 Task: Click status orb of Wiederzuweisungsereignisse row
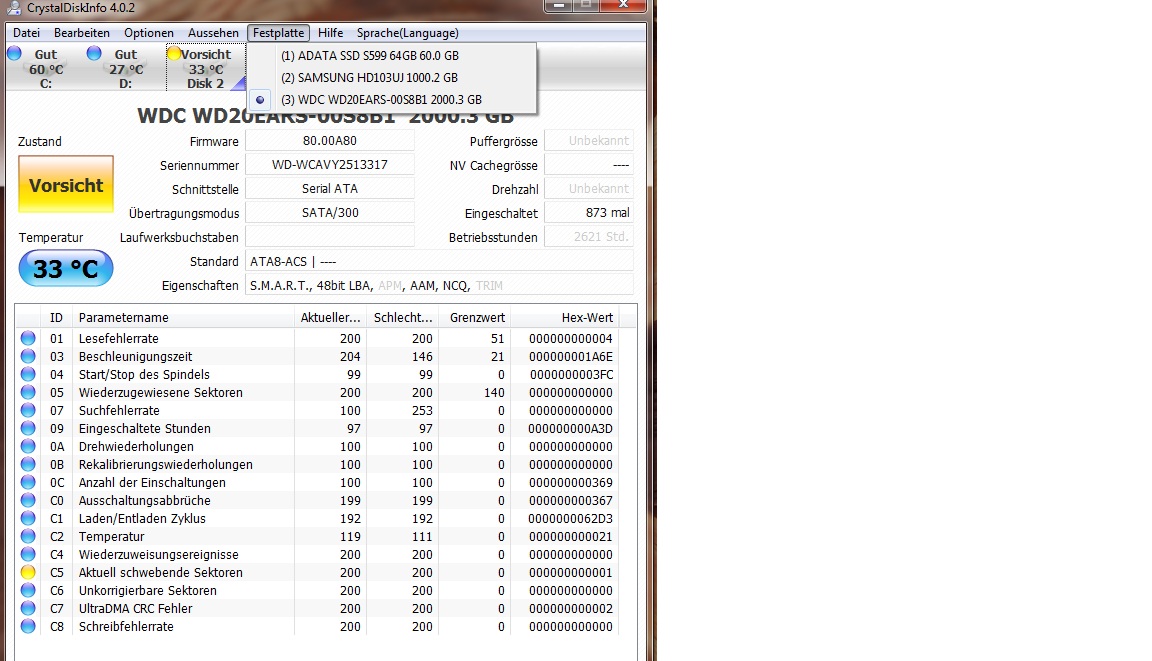pos(28,554)
